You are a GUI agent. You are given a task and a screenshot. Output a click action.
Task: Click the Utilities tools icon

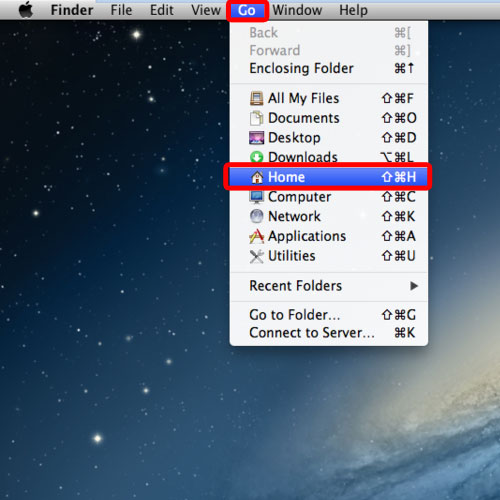coord(256,256)
